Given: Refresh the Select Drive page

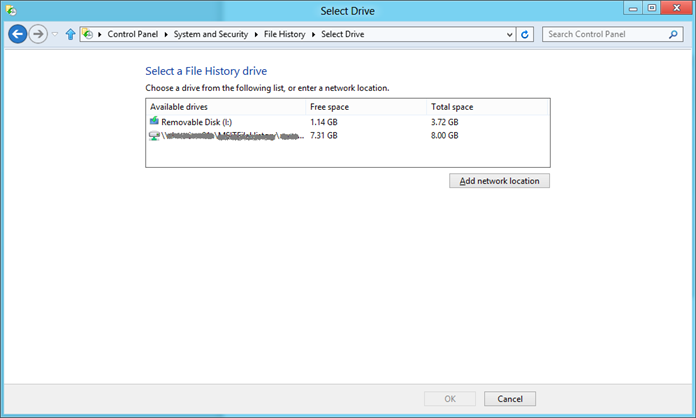Looking at the screenshot, I should [525, 34].
